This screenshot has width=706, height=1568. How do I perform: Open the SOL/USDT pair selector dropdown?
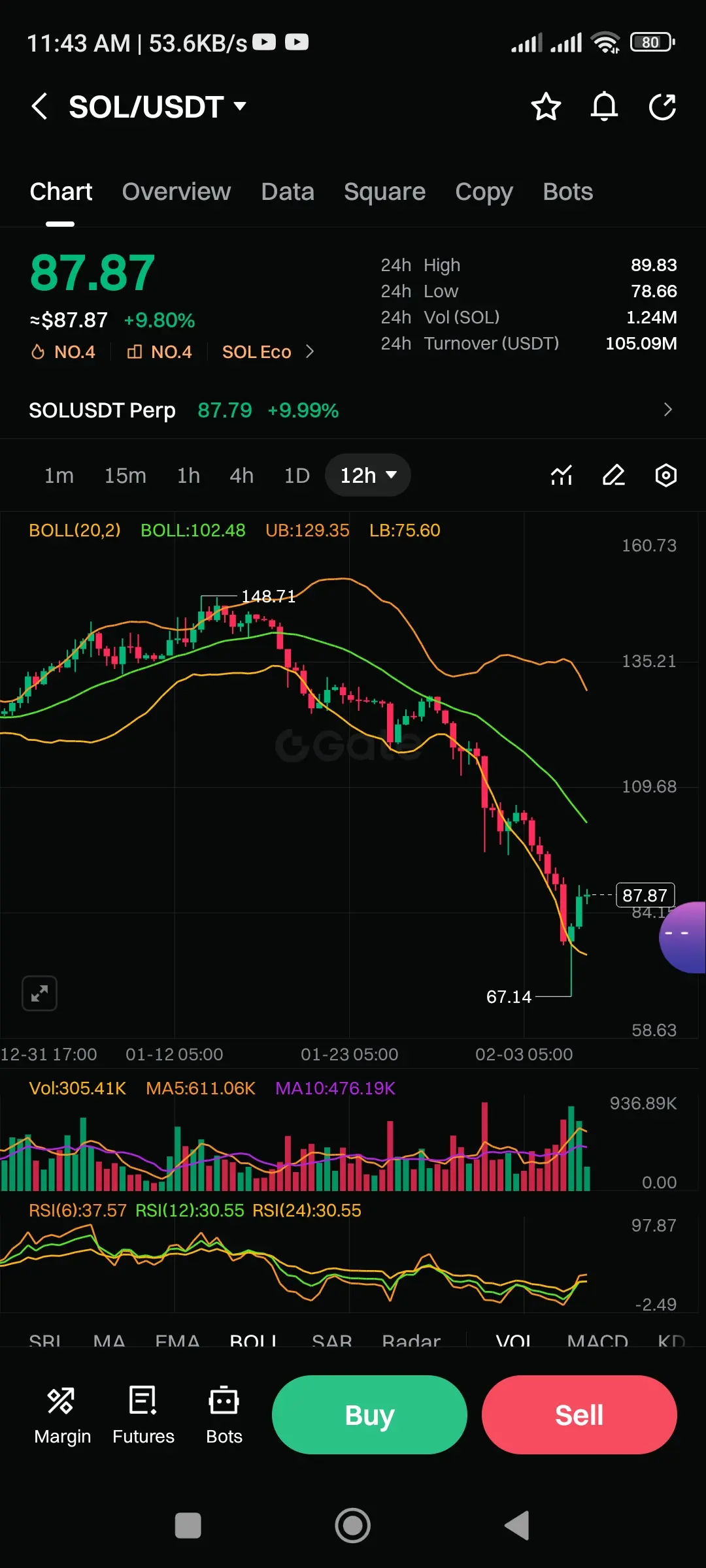tap(158, 106)
